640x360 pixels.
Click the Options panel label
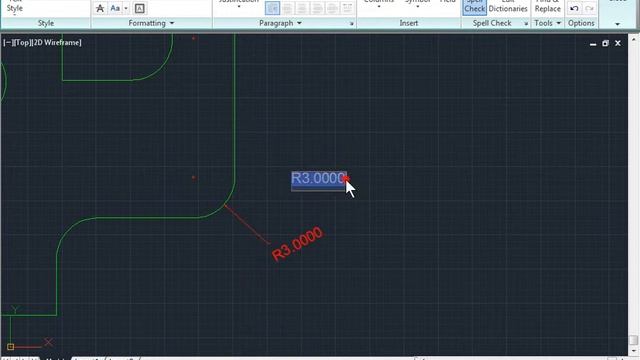(x=581, y=23)
